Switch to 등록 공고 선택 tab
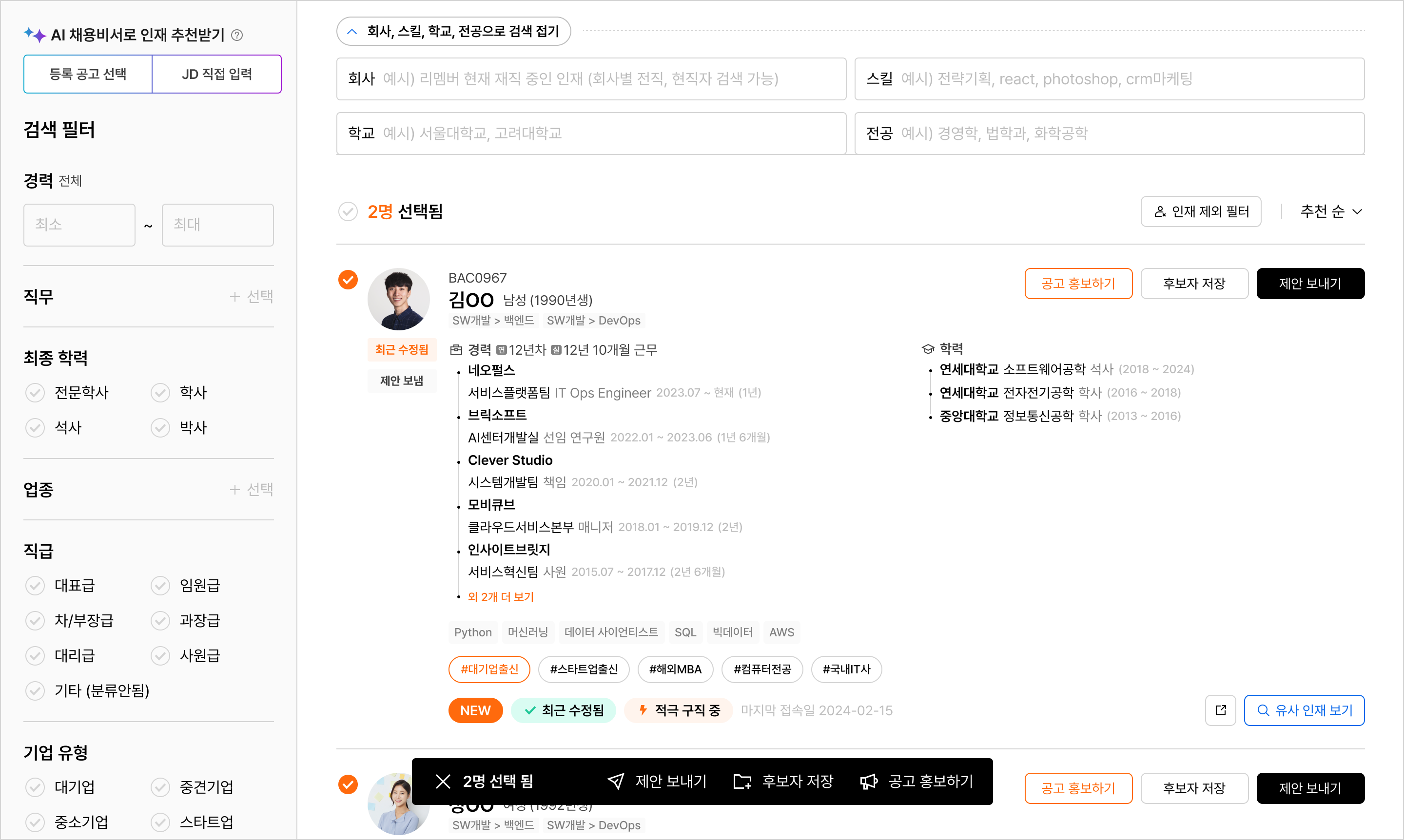1404x840 pixels. [x=88, y=74]
